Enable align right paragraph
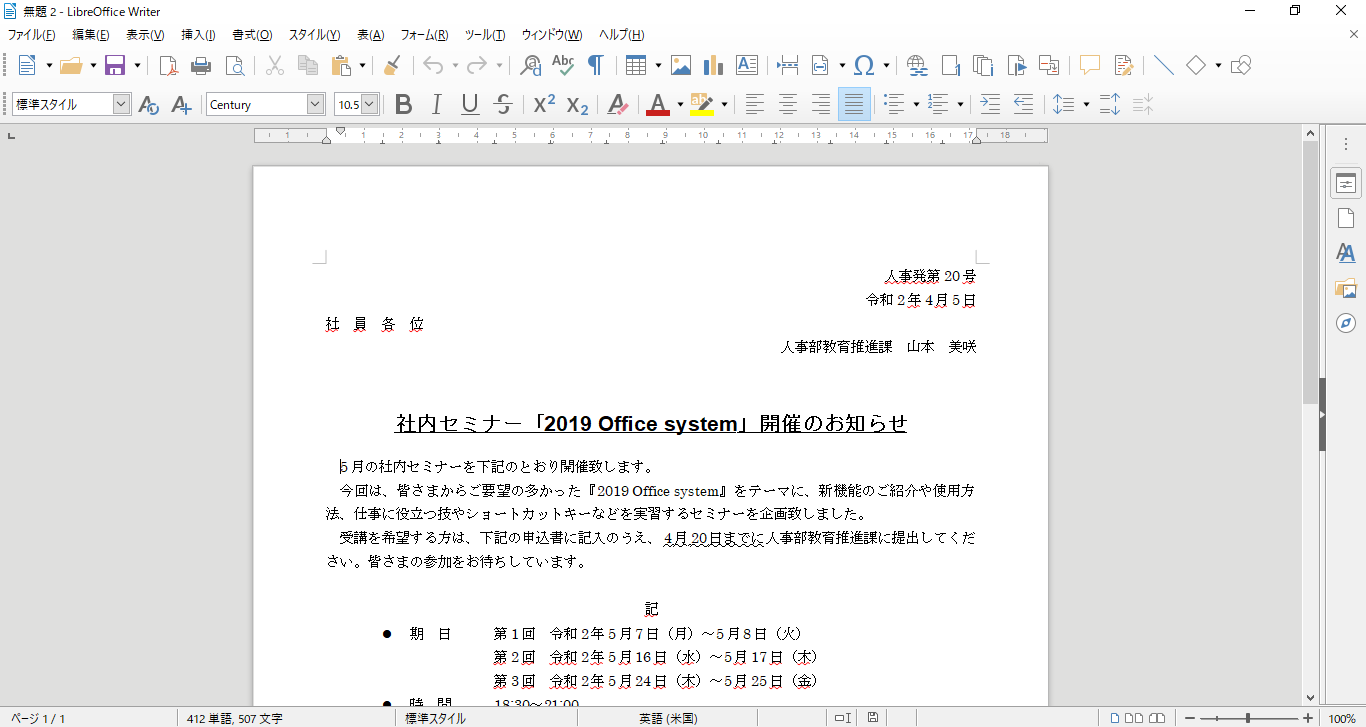 pyautogui.click(x=821, y=104)
